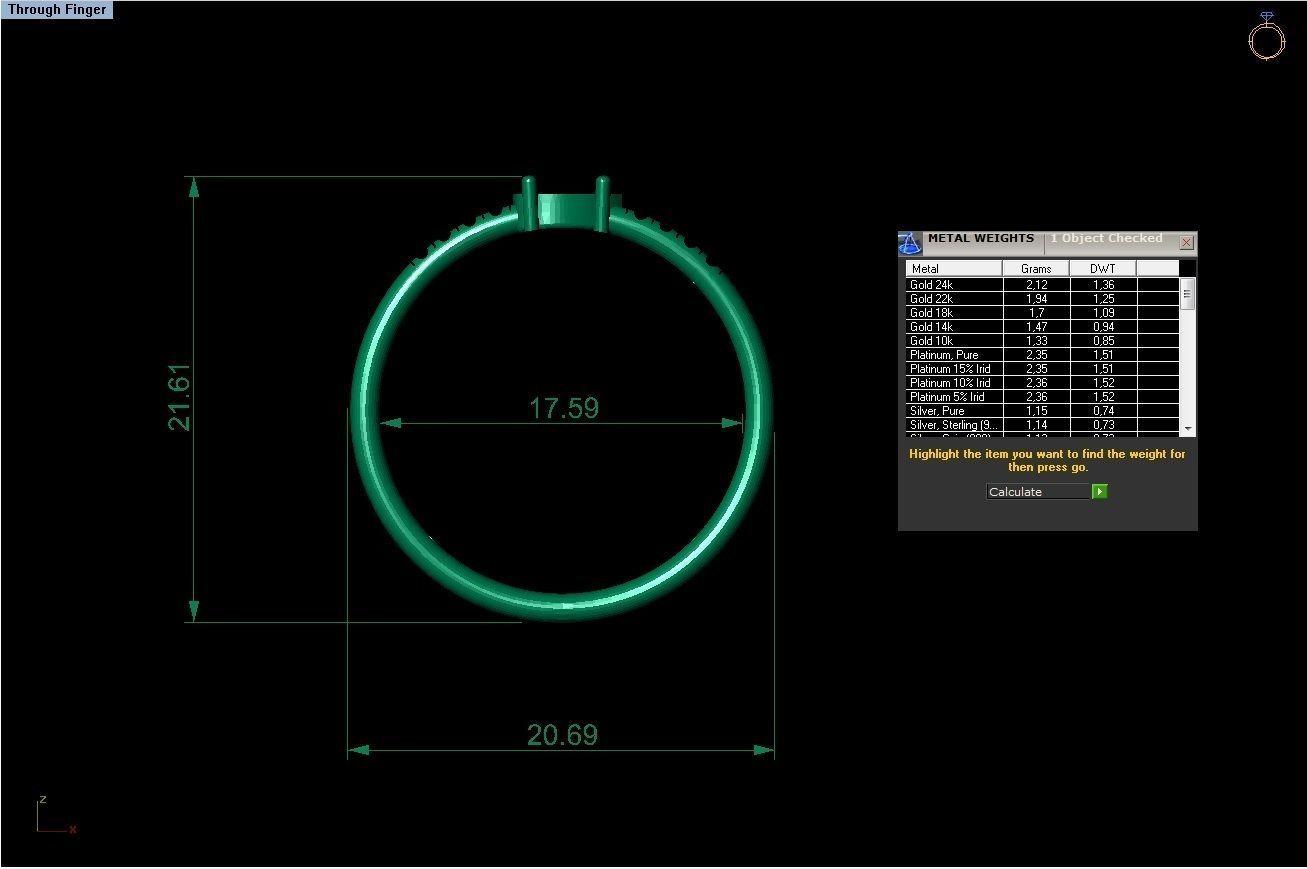Select the Gold 10k row

tap(1043, 341)
